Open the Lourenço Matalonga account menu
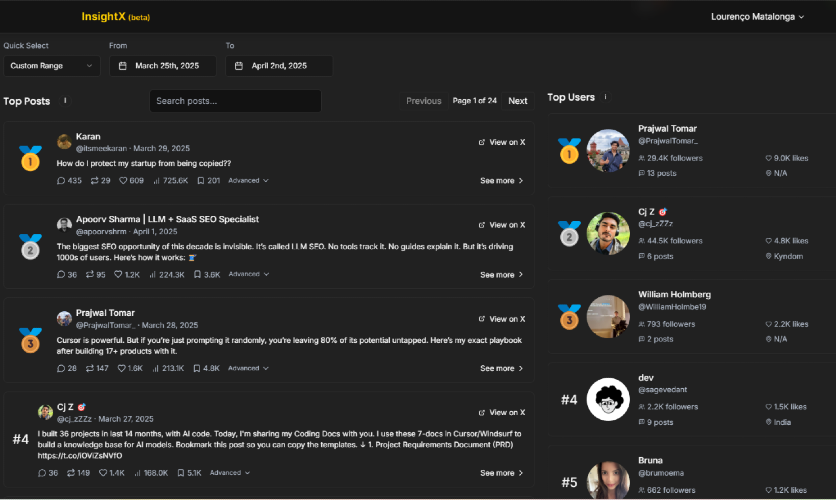This screenshot has width=836, height=500. pyautogui.click(x=757, y=17)
